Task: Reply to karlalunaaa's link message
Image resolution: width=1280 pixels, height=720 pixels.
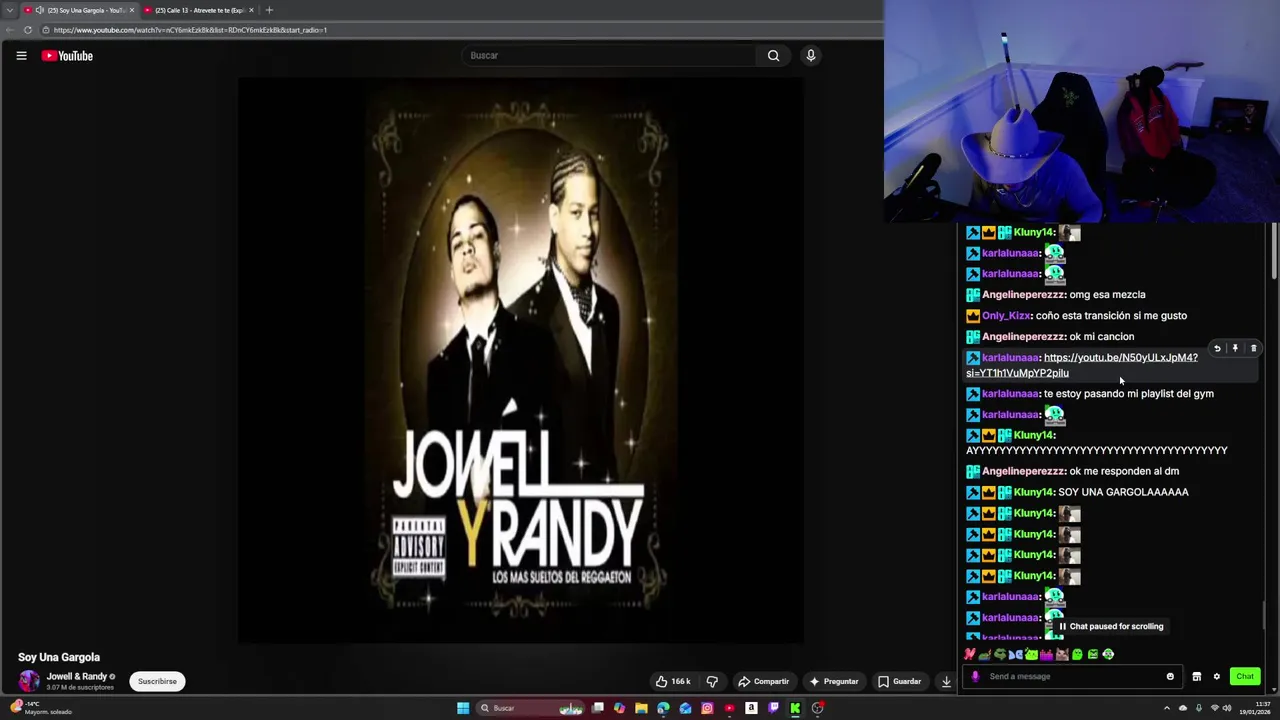Action: 1217,348
